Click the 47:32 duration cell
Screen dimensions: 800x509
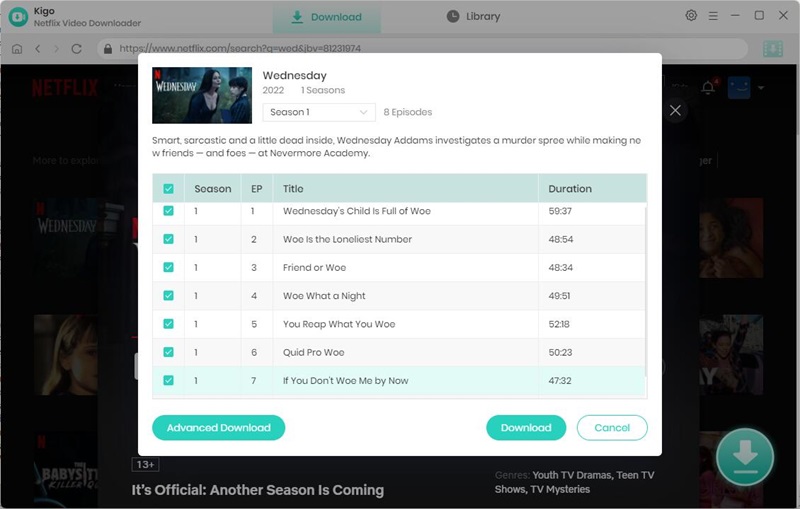tap(560, 380)
